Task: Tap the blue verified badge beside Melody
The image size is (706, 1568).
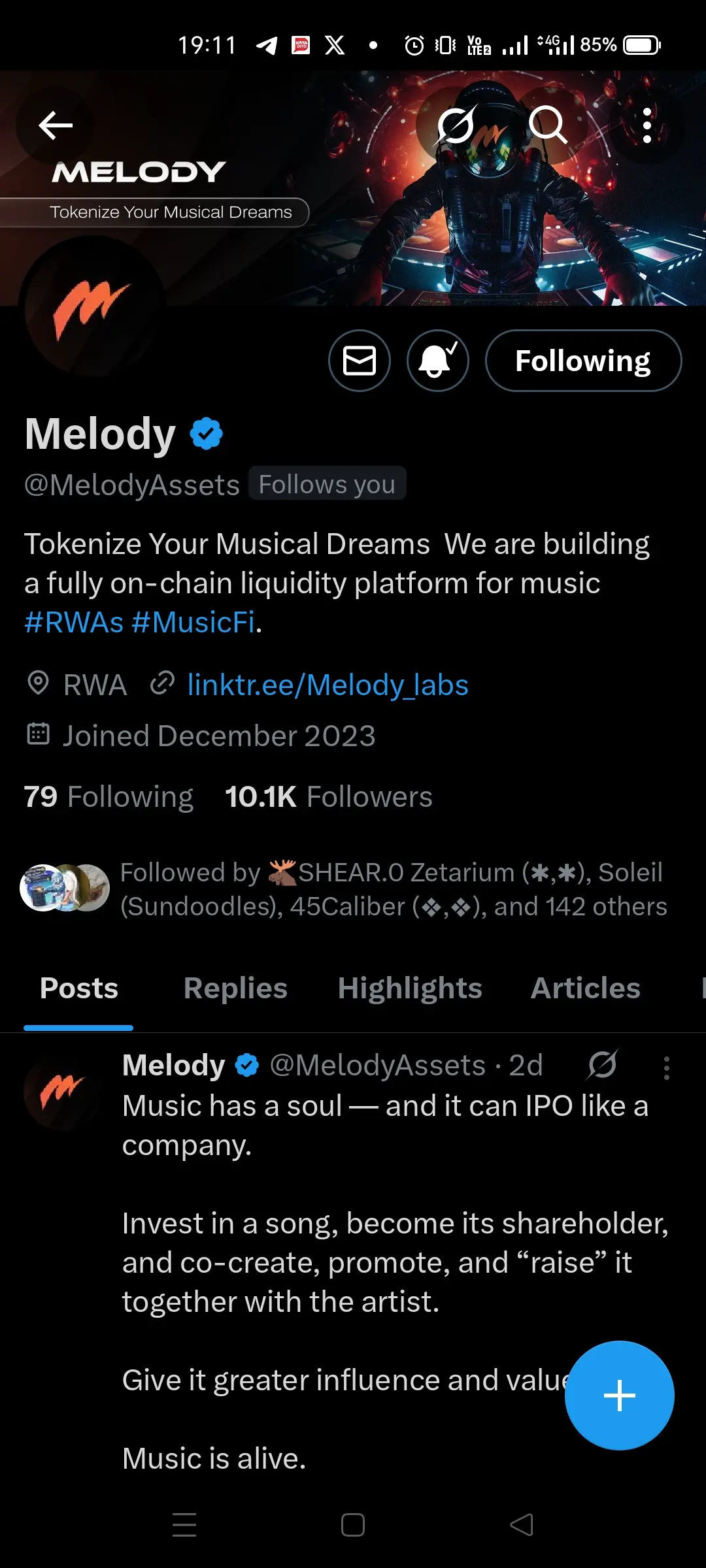Action: (207, 434)
